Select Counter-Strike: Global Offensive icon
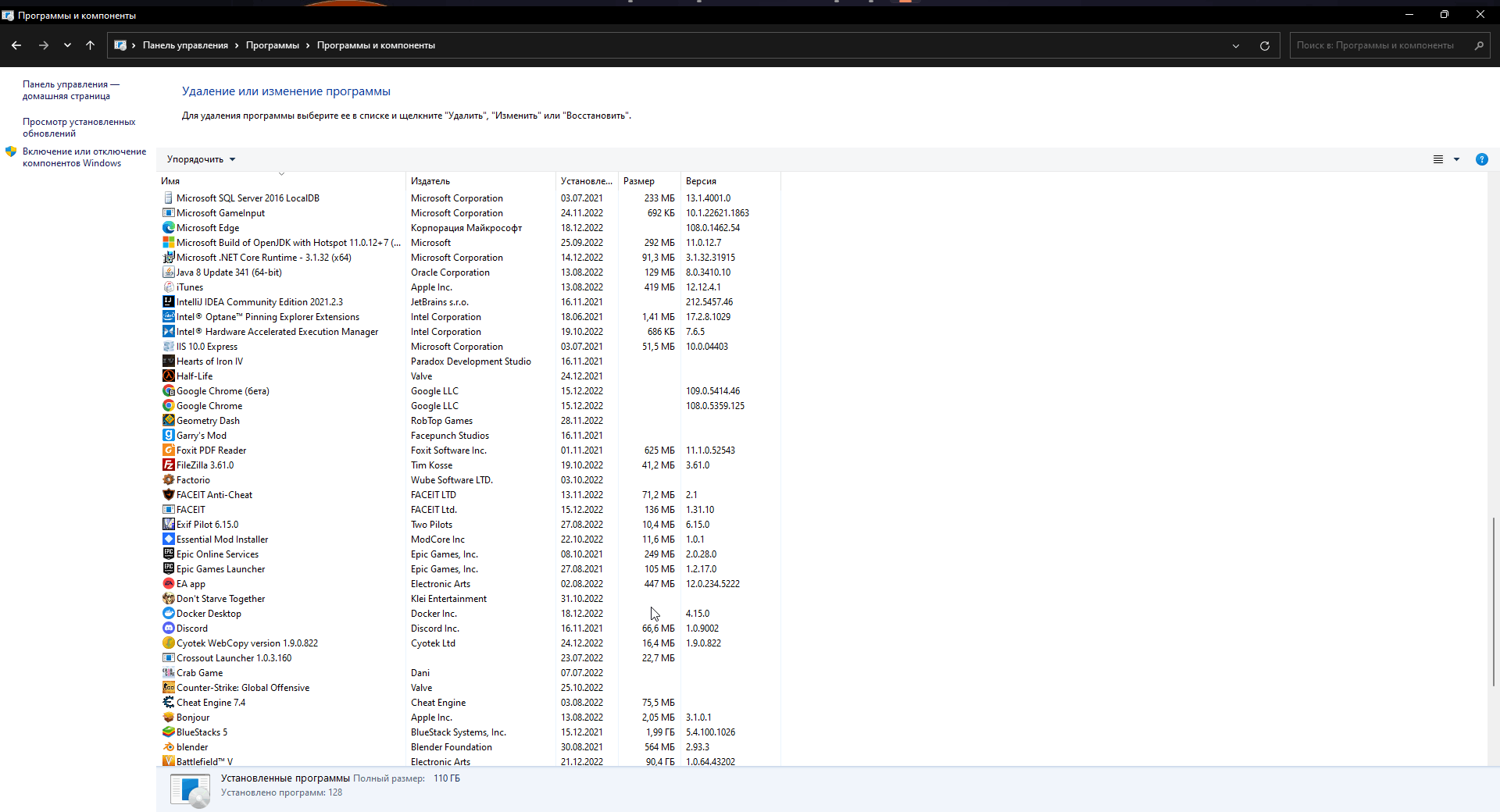 pyautogui.click(x=168, y=688)
